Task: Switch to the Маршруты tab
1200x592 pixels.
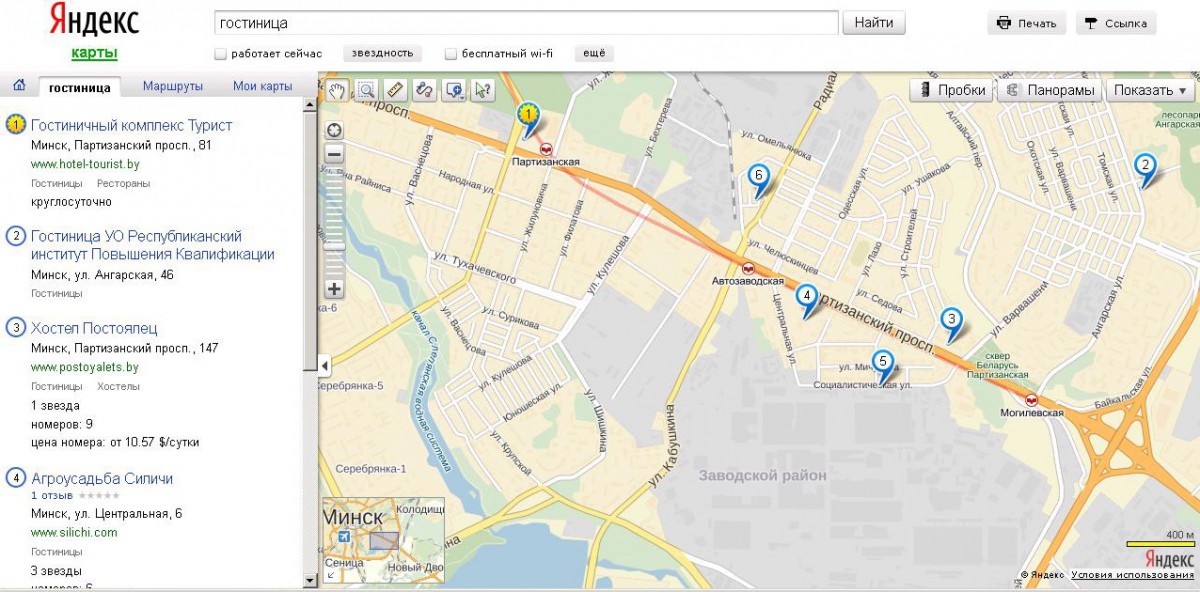Action: click(x=173, y=87)
